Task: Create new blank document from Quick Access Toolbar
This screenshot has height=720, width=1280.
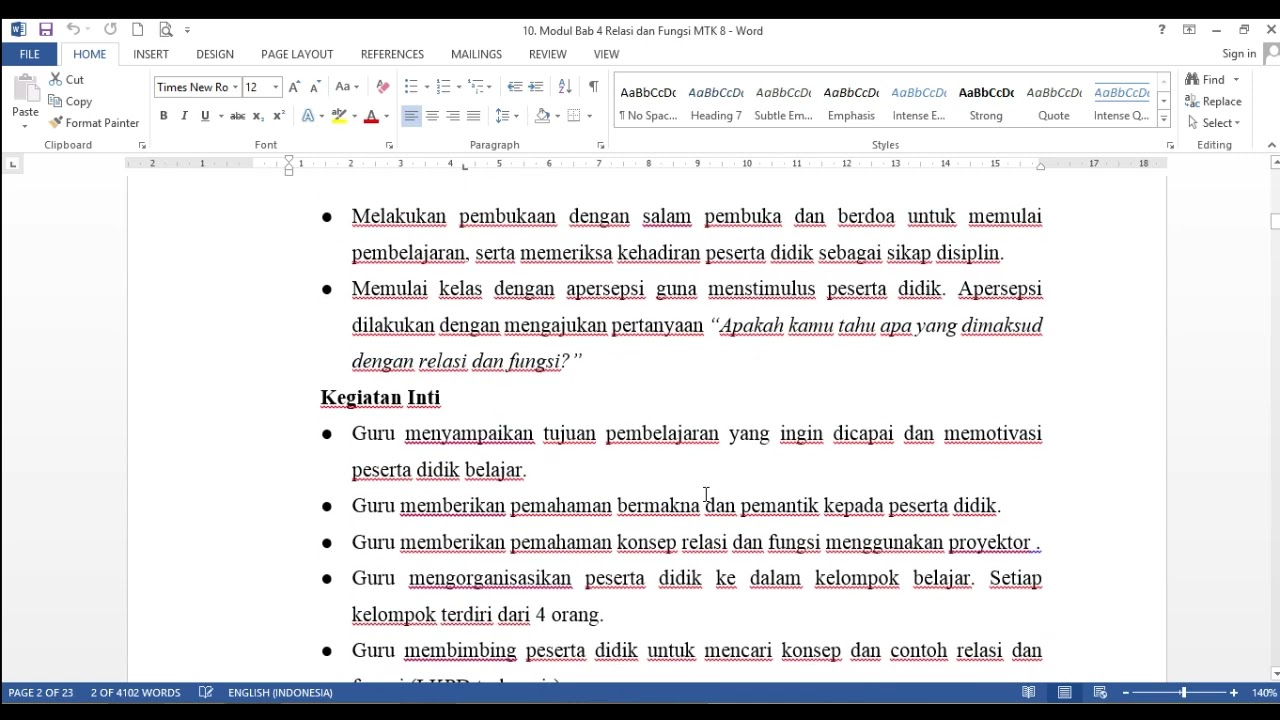Action: 138,30
